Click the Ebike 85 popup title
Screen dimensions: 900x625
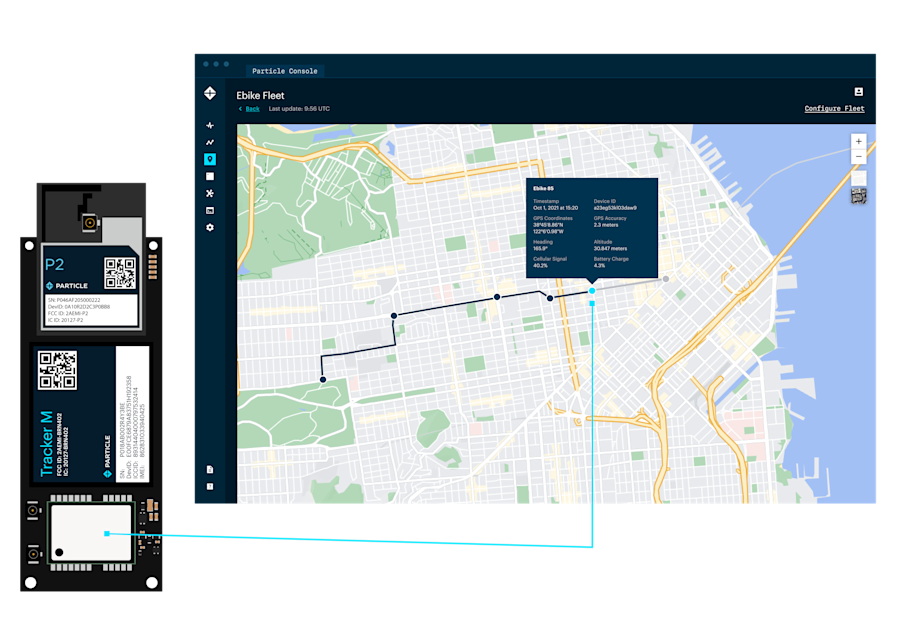543,188
